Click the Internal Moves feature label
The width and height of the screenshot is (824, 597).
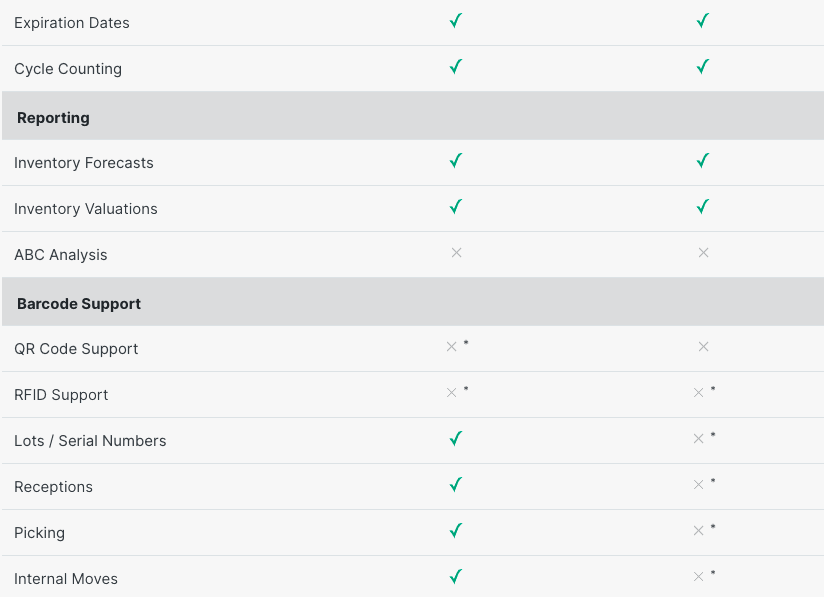tap(66, 579)
